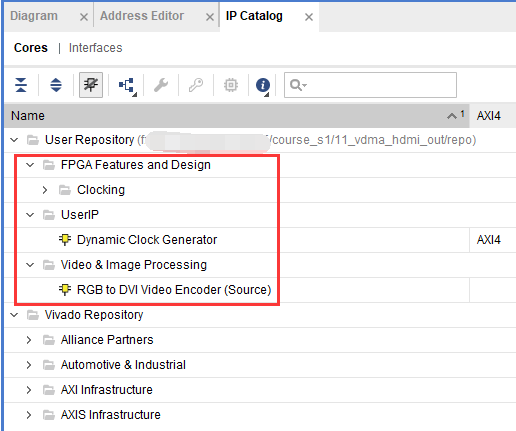Toggle the hide incompatible IP filter button
516x431 pixels.
click(x=91, y=85)
